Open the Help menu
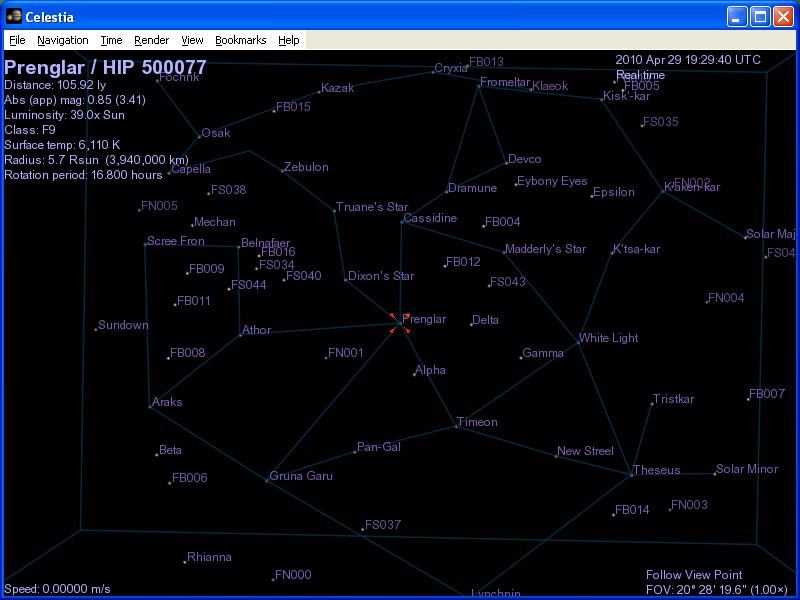Screen dimensions: 800x600 pos(289,40)
